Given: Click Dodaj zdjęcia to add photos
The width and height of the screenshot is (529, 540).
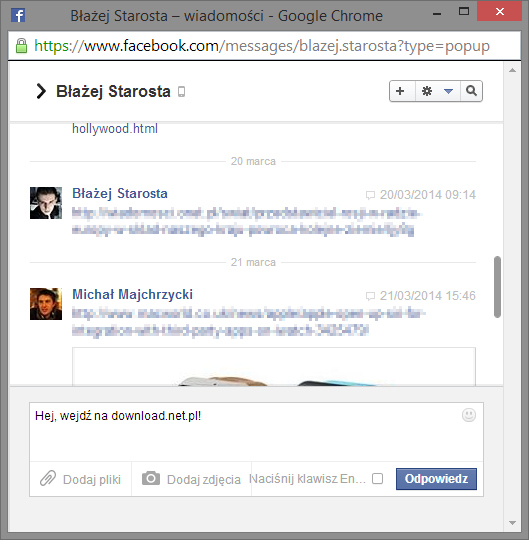Looking at the screenshot, I should point(204,479).
